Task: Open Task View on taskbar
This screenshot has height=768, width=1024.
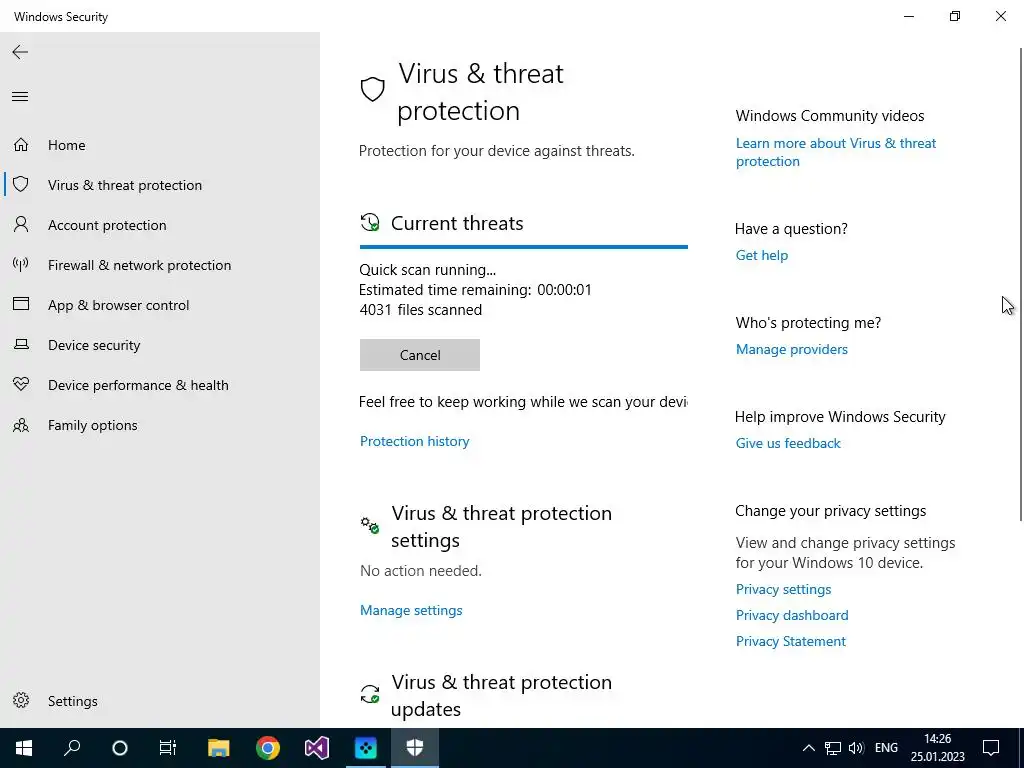Action: click(x=168, y=748)
